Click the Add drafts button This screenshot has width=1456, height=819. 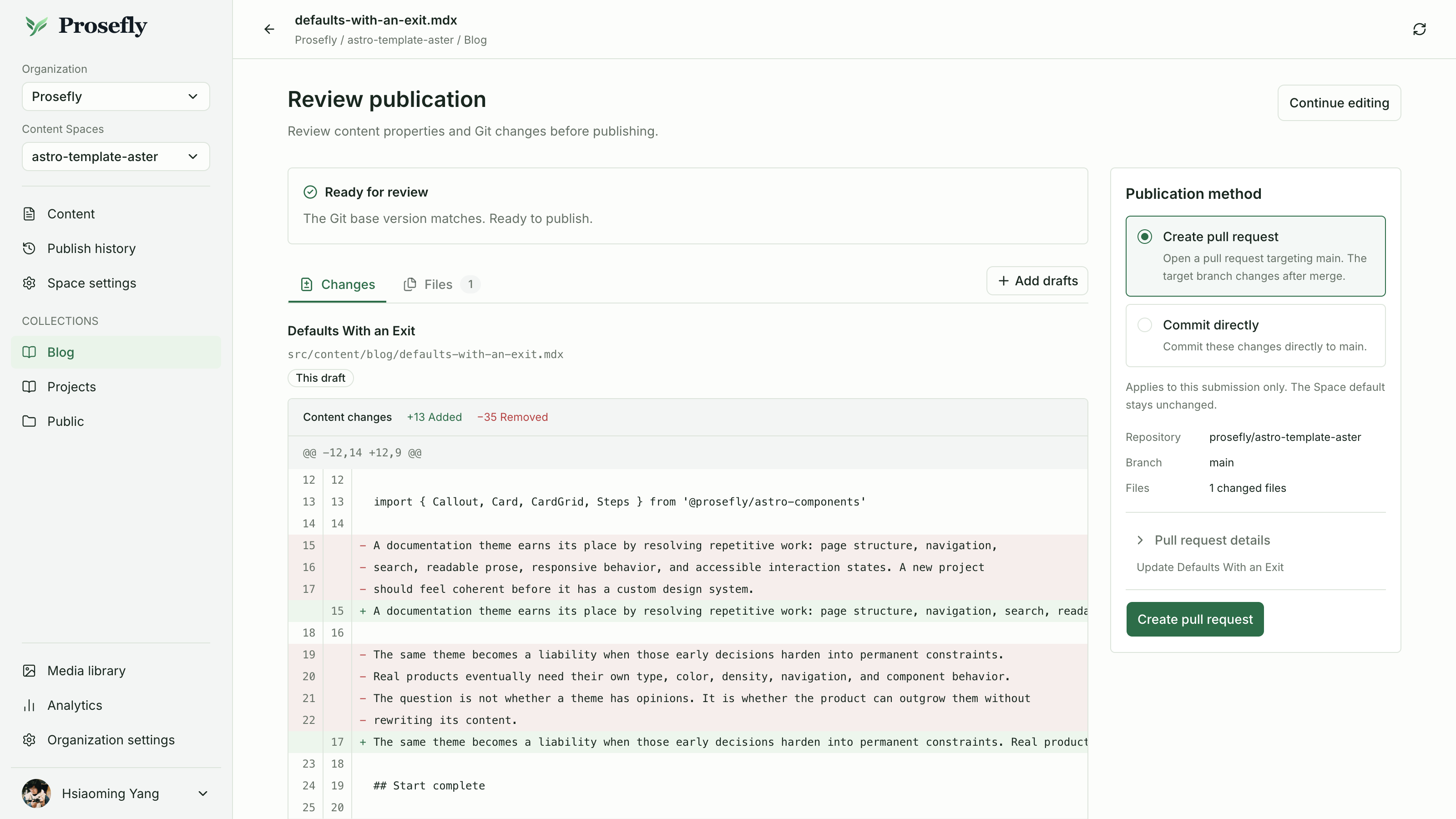1037,281
